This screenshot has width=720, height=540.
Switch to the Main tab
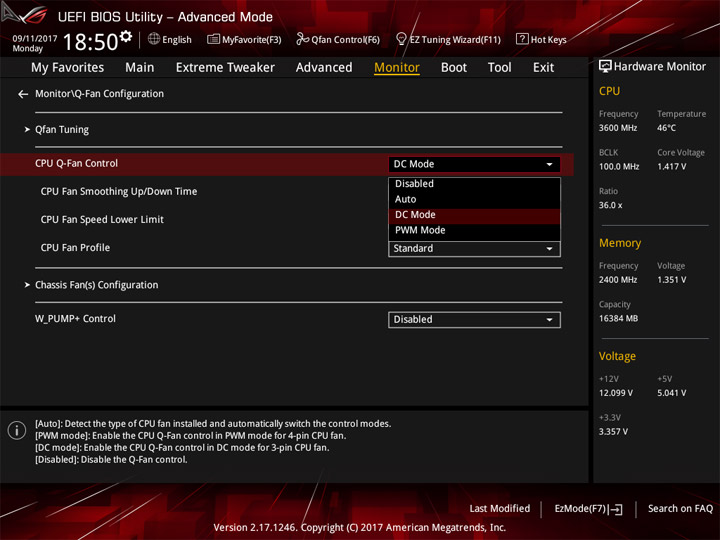click(140, 68)
